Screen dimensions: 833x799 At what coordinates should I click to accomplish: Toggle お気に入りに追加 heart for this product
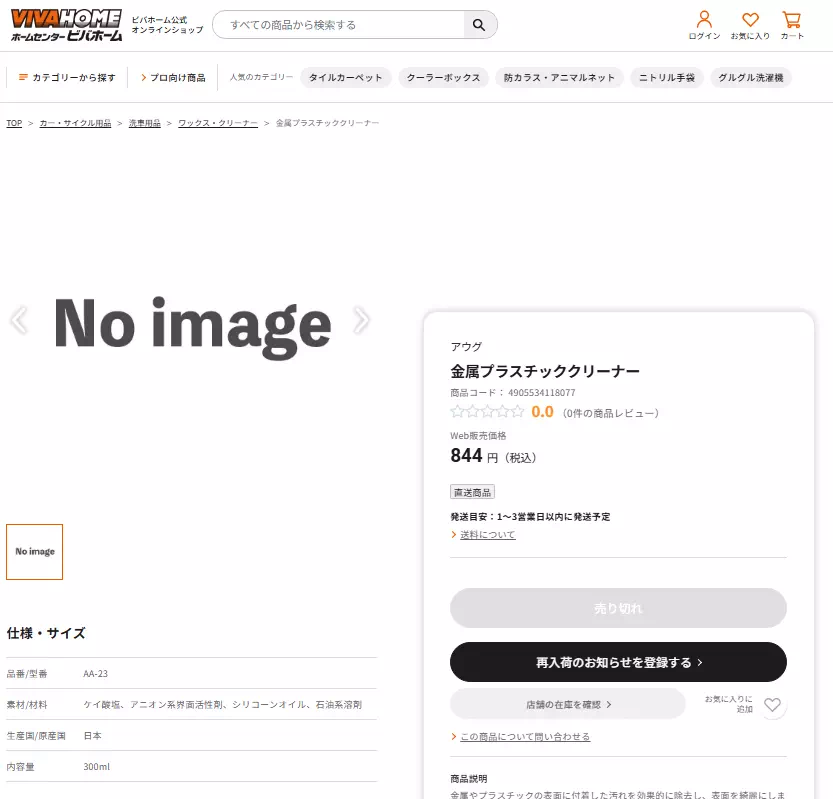click(x=772, y=705)
